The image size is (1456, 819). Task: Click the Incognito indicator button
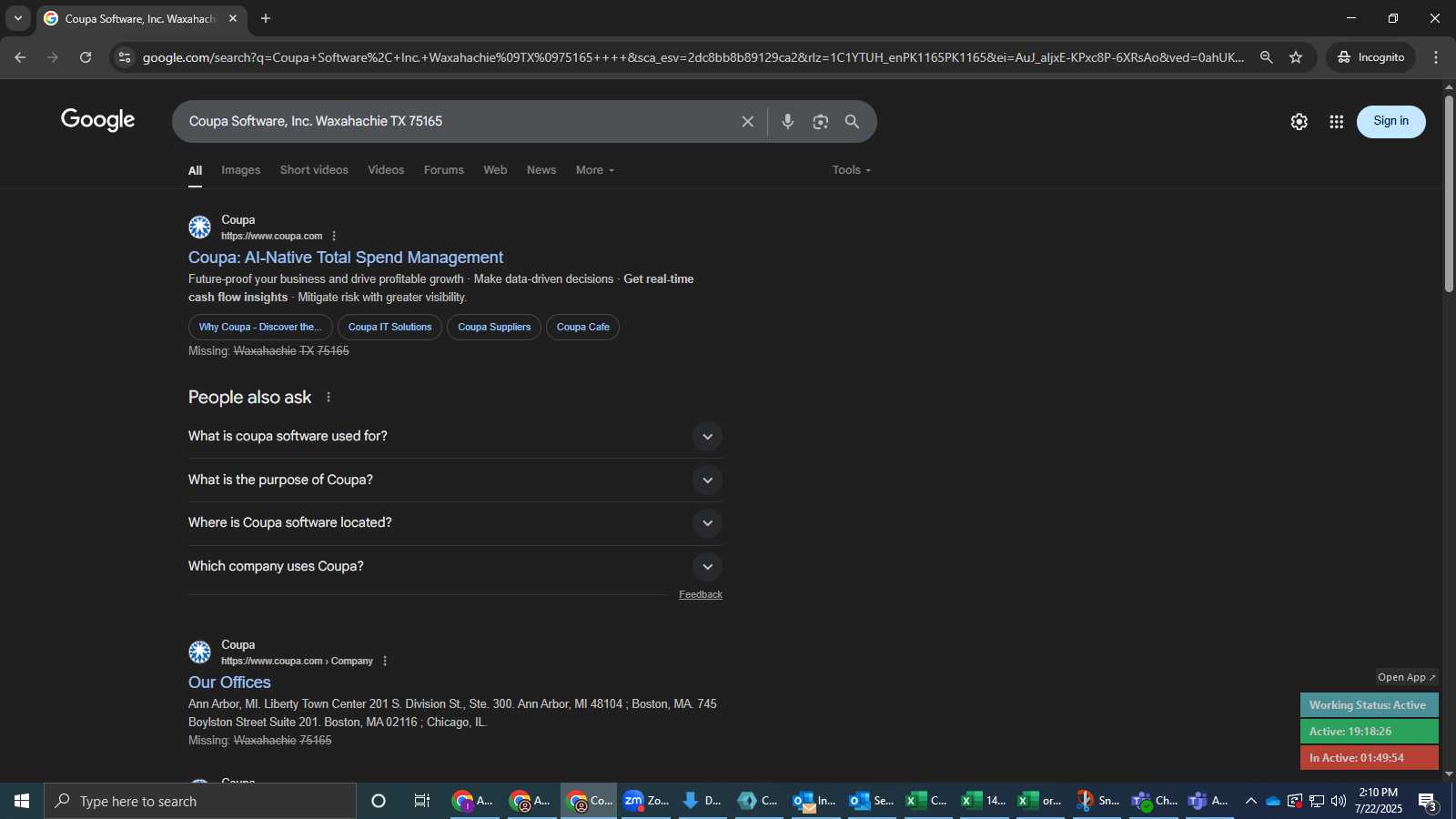1370,57
